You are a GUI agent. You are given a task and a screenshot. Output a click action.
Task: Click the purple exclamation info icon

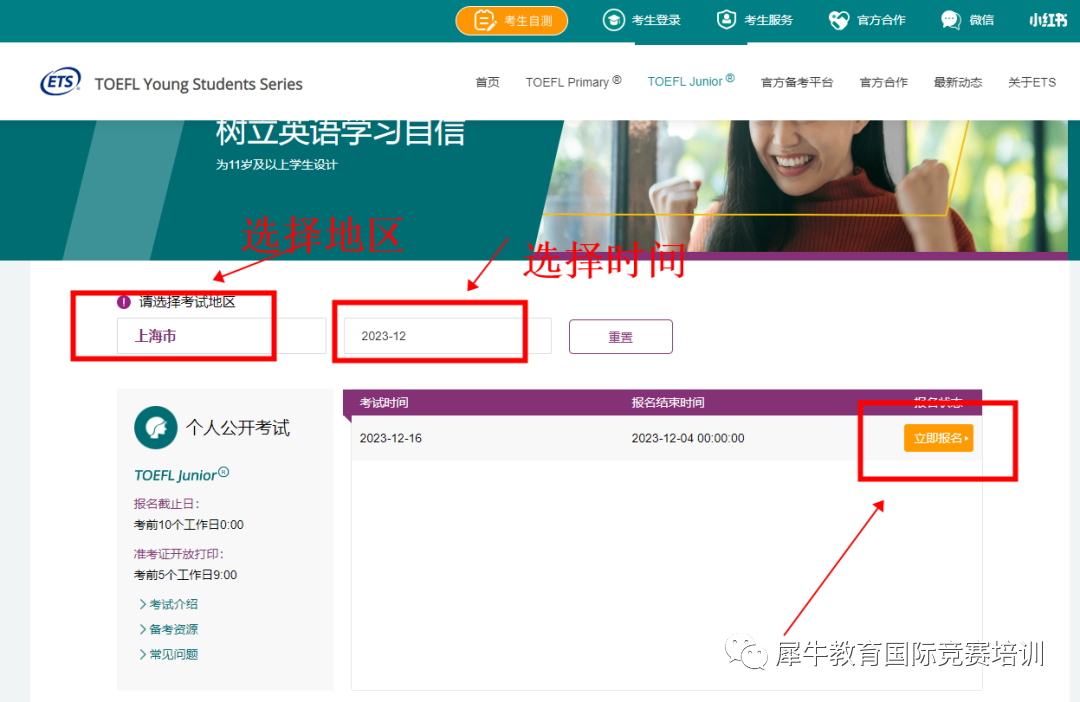point(124,302)
